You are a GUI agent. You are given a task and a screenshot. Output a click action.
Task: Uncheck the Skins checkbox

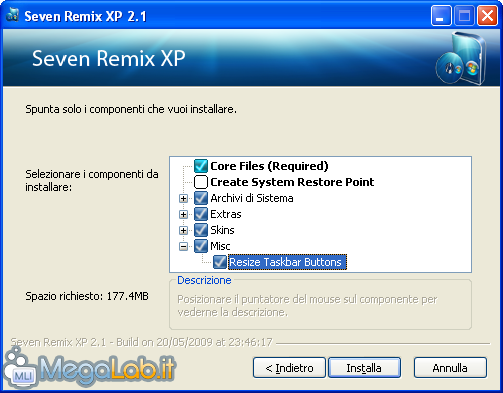pyautogui.click(x=201, y=230)
